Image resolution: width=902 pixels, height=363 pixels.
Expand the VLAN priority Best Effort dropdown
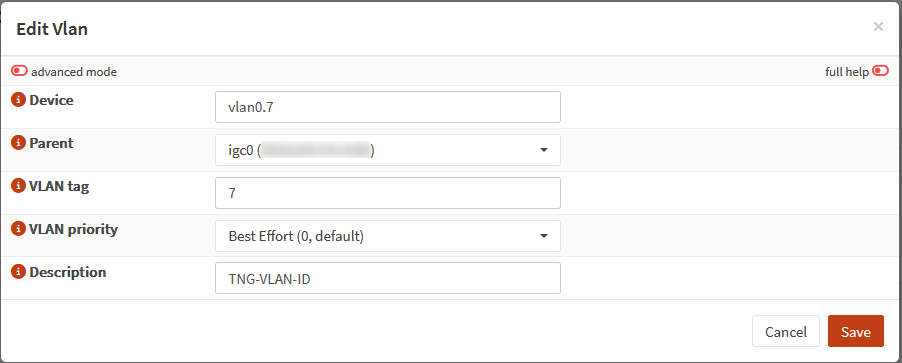pyautogui.click(x=388, y=236)
